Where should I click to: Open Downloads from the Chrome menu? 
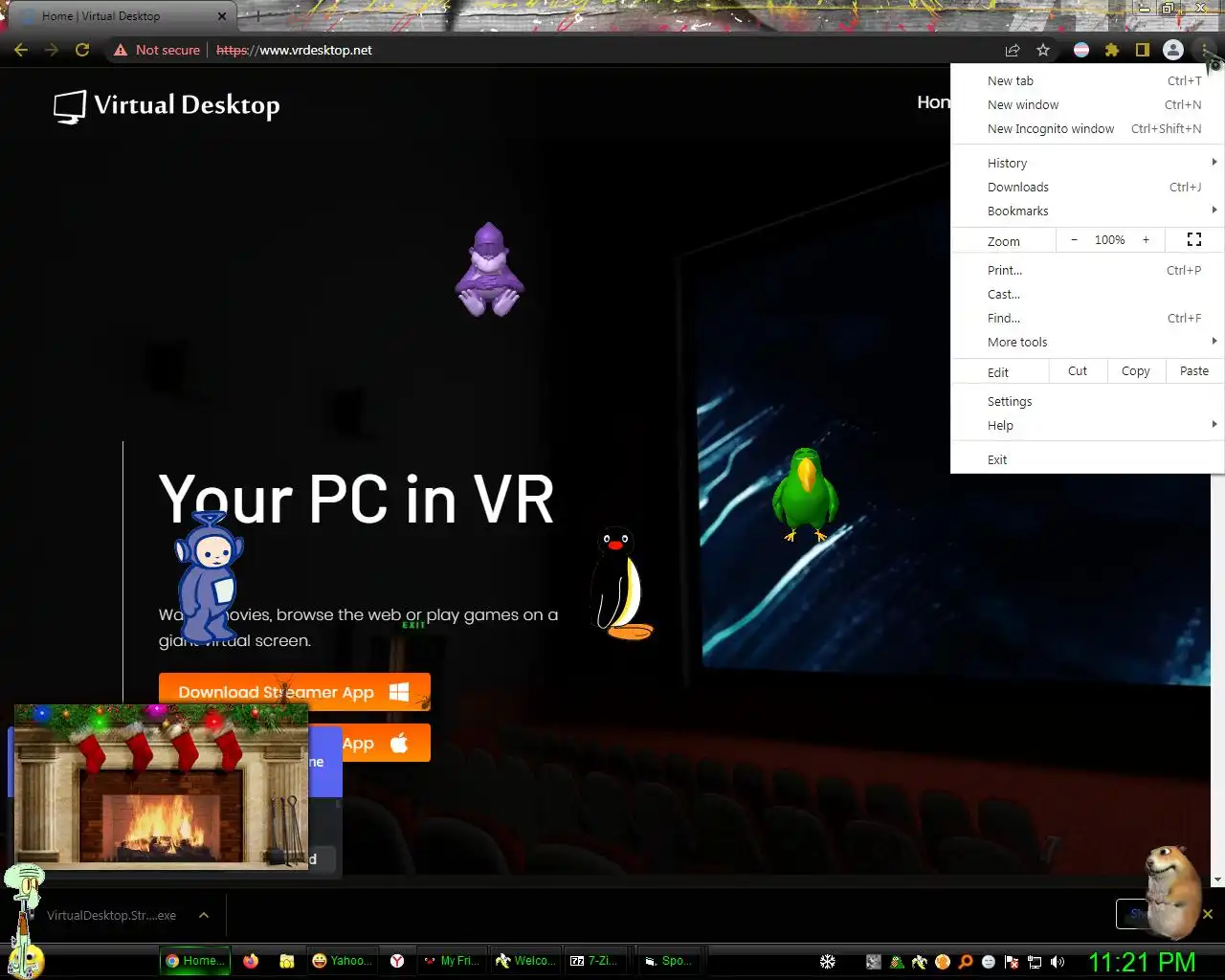tap(1088, 188)
